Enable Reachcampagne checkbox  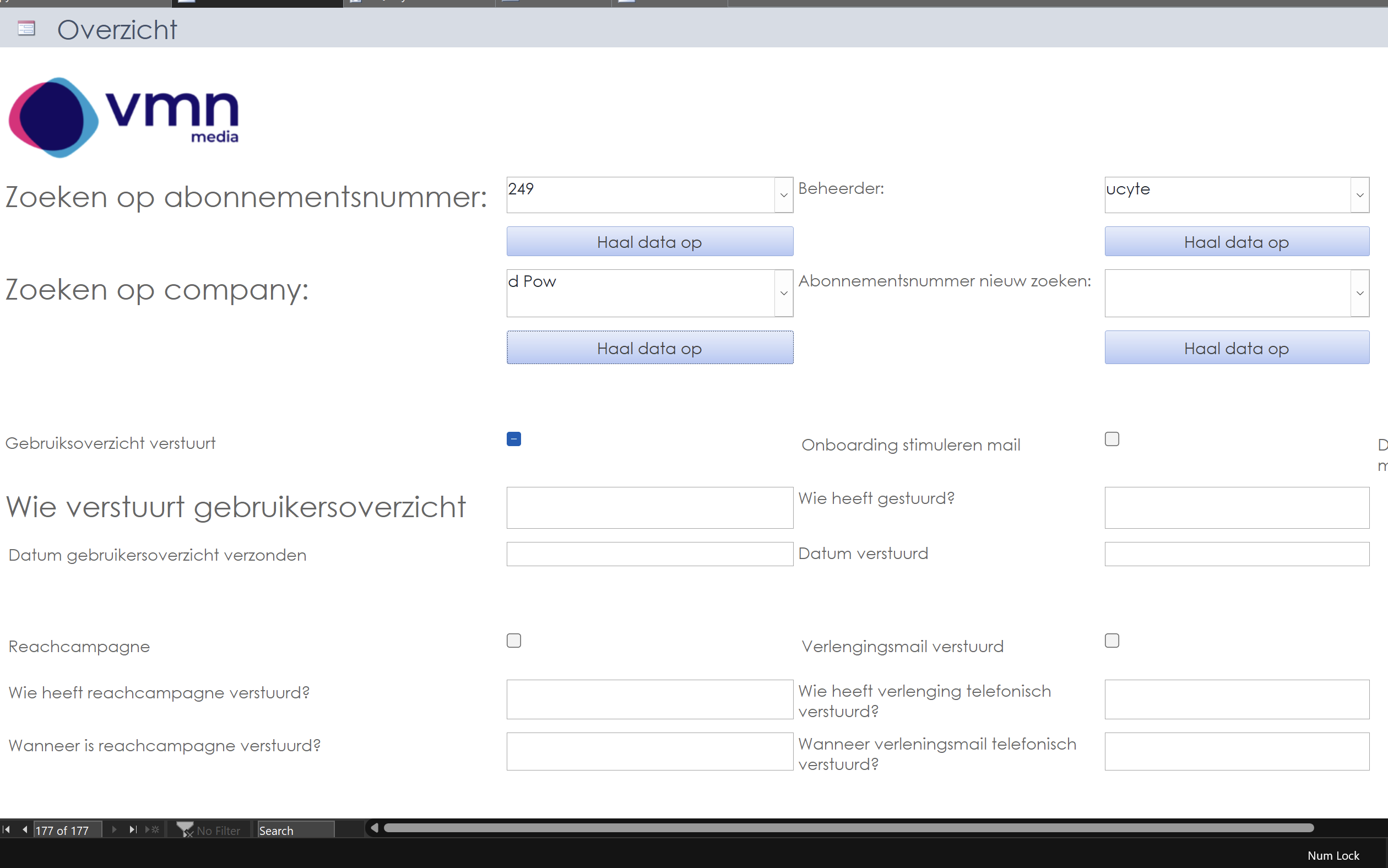click(x=514, y=641)
